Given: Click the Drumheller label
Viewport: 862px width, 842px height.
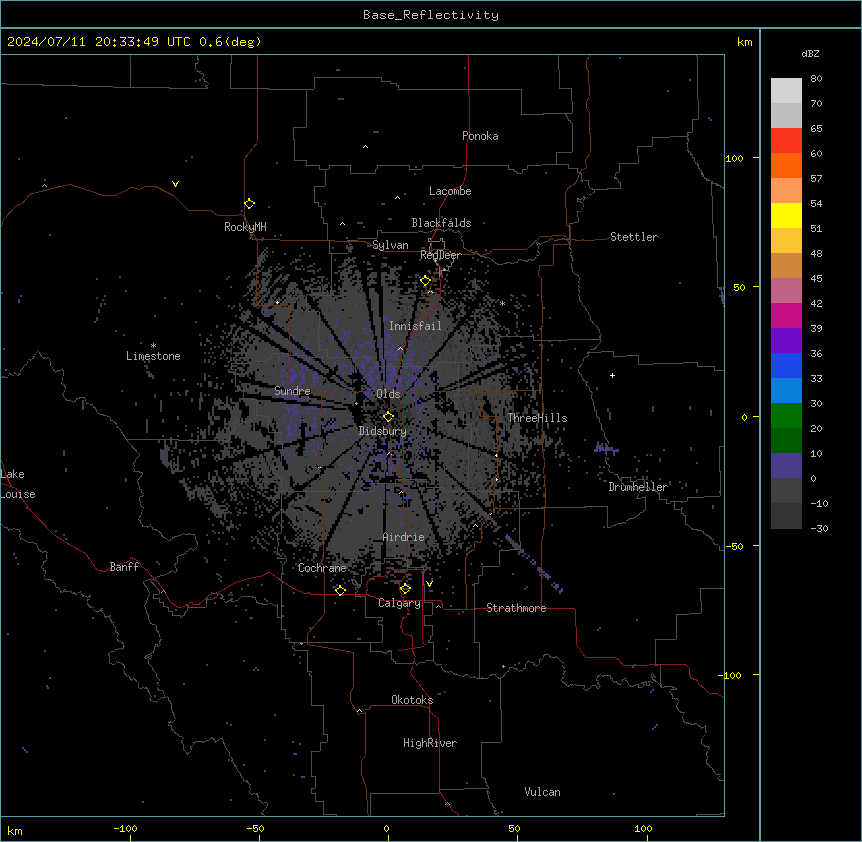Looking at the screenshot, I should pos(638,487).
